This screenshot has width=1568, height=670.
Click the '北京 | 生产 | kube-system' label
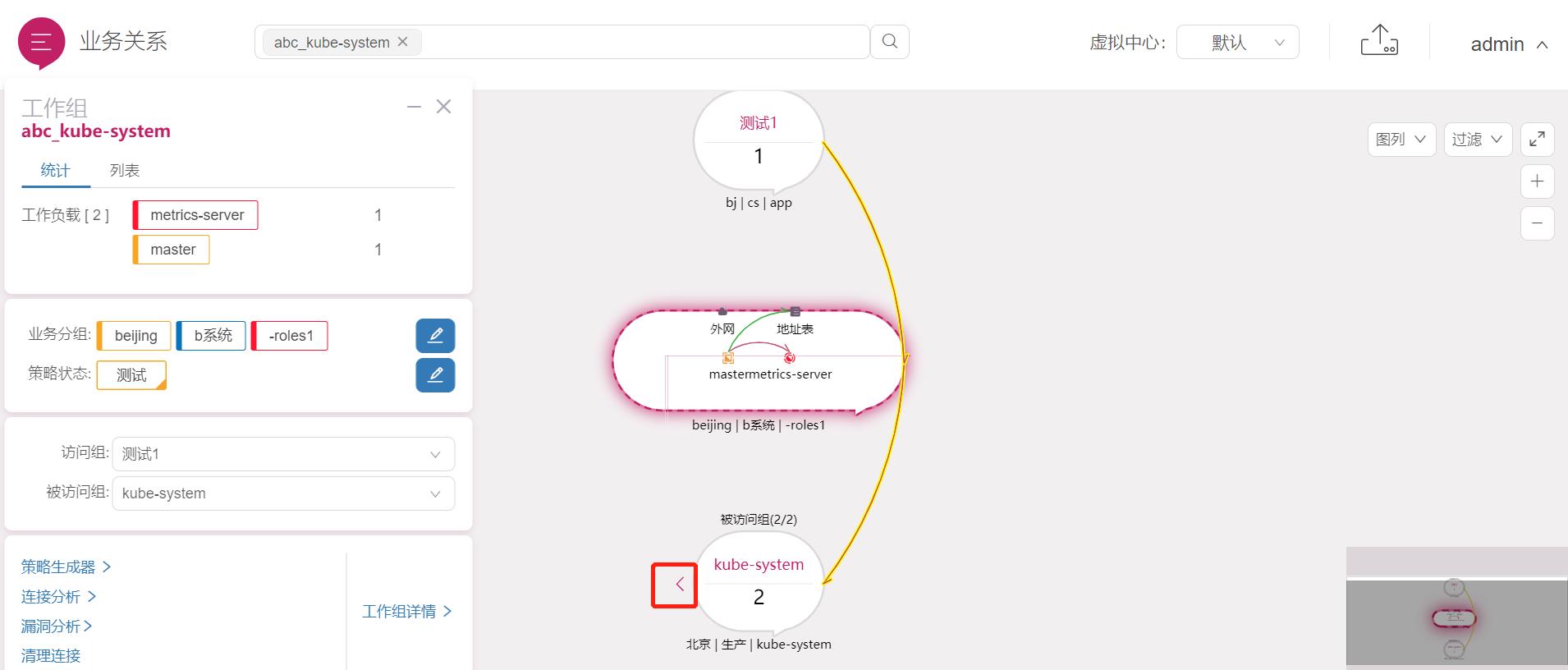coord(759,645)
